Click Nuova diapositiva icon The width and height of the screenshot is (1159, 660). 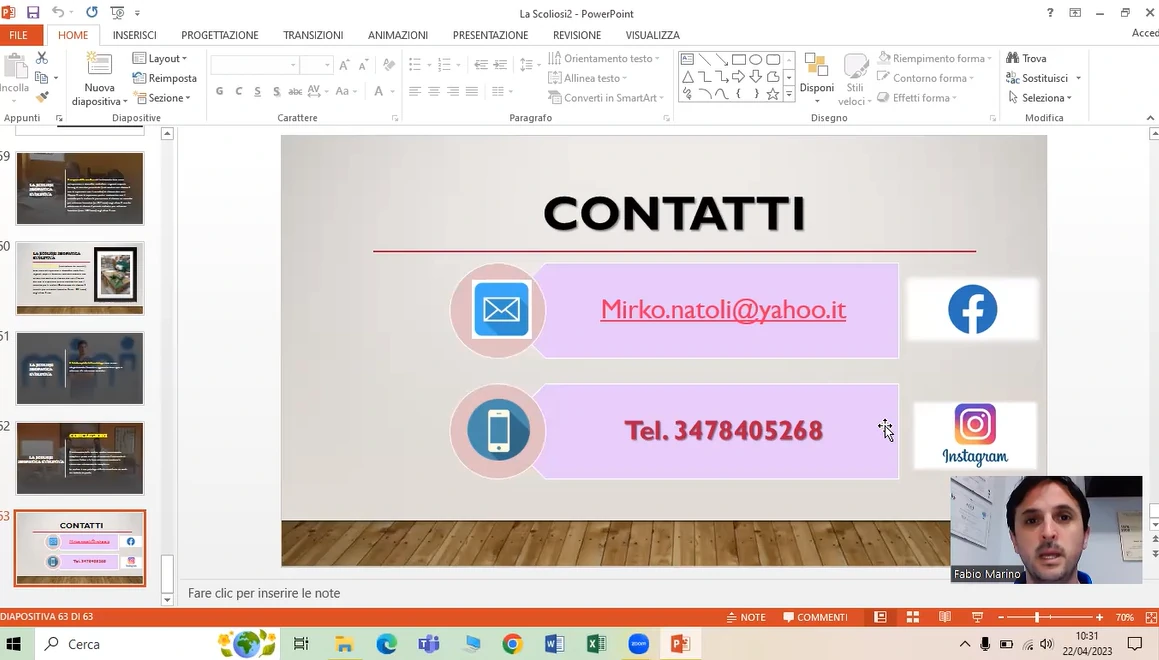98,65
